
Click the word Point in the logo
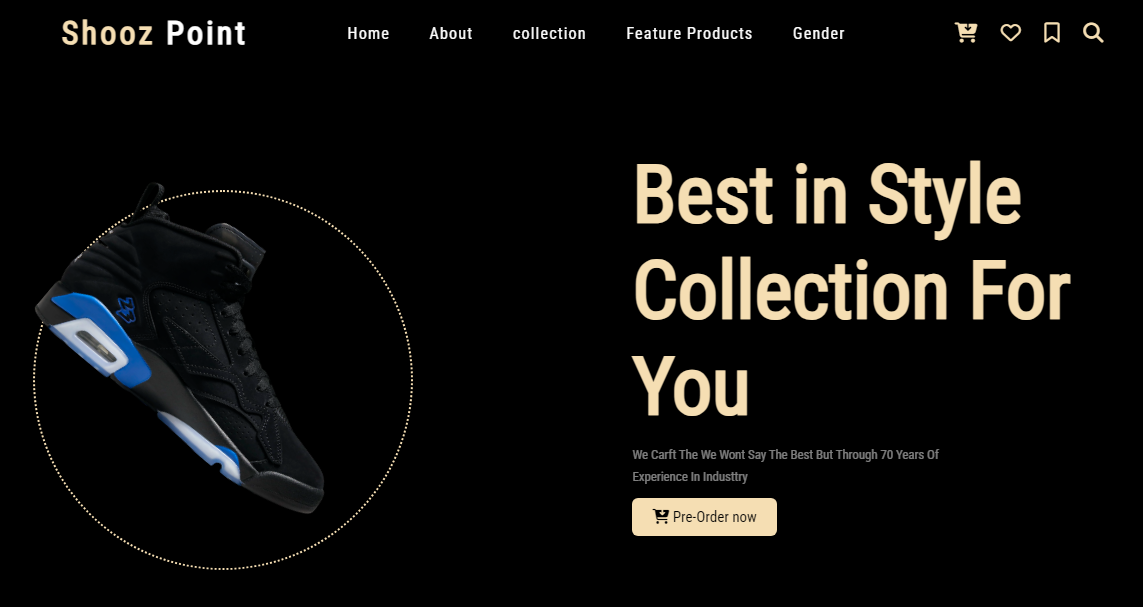click(206, 34)
